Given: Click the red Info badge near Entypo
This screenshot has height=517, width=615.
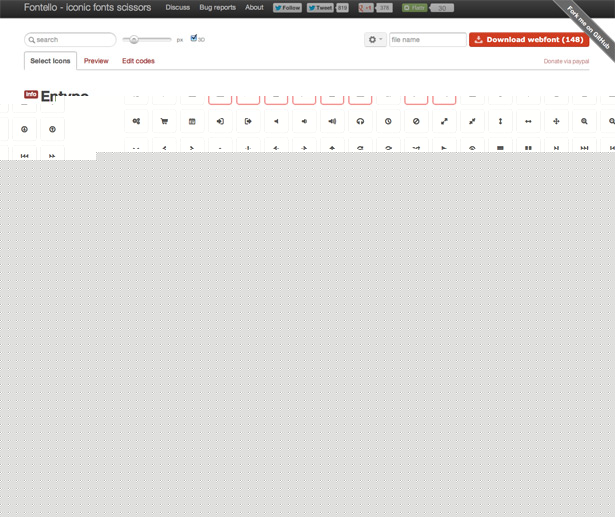Looking at the screenshot, I should point(31,94).
